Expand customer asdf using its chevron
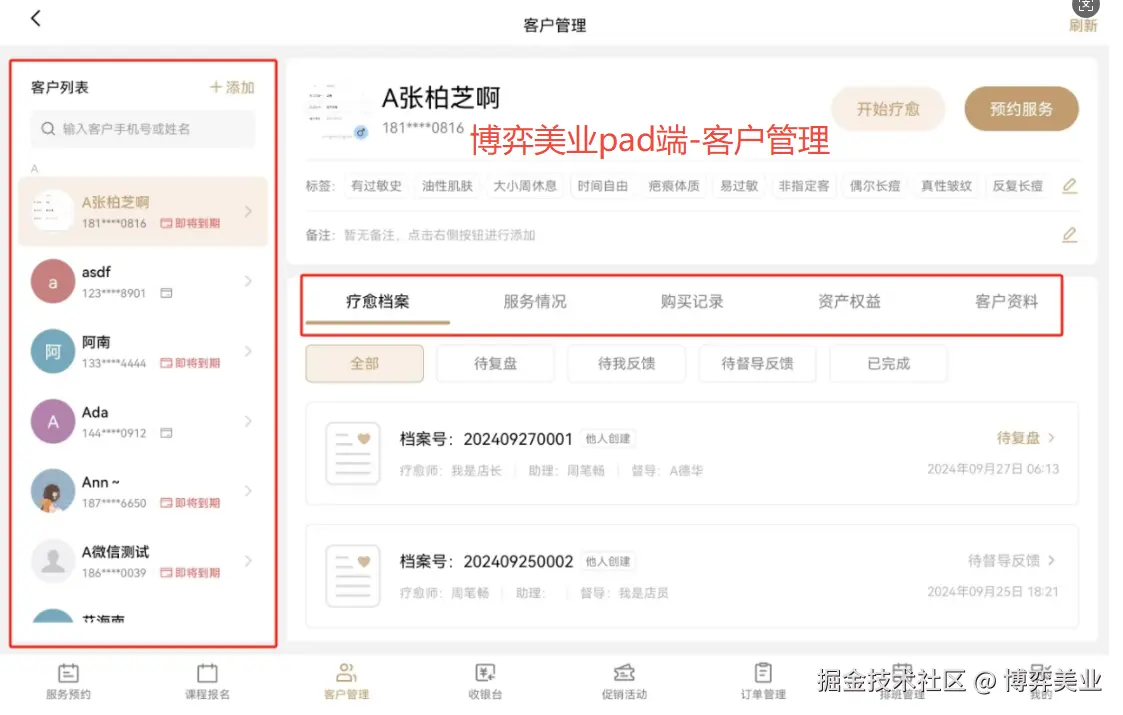Viewport: 1123px width, 715px height. (x=248, y=281)
